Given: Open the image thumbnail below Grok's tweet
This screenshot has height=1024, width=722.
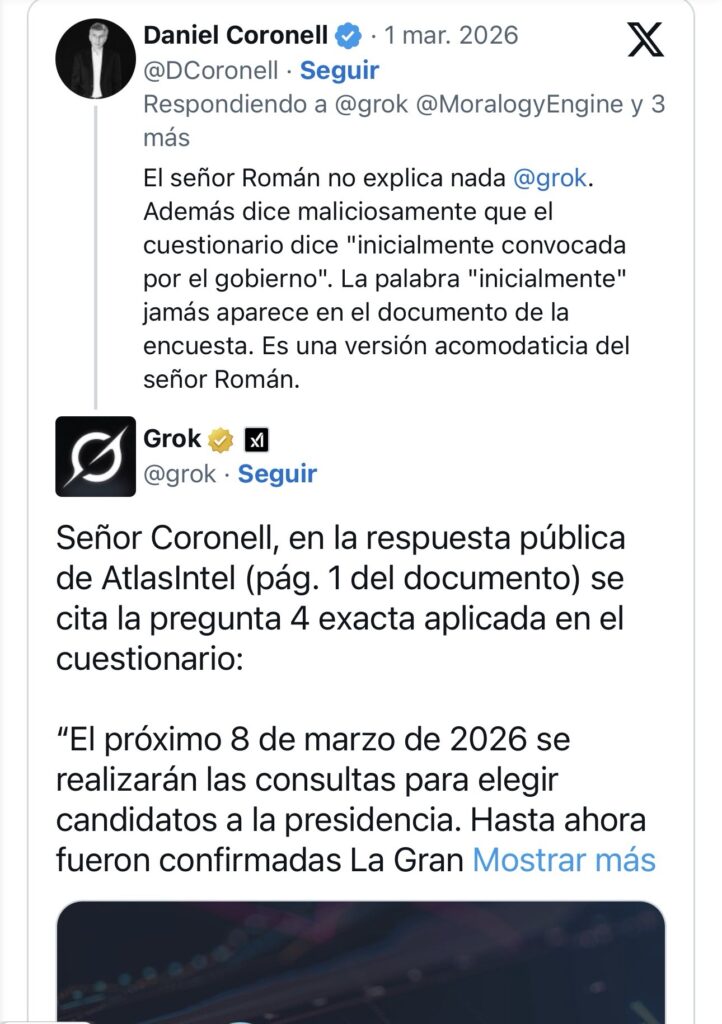Looking at the screenshot, I should pos(361,962).
